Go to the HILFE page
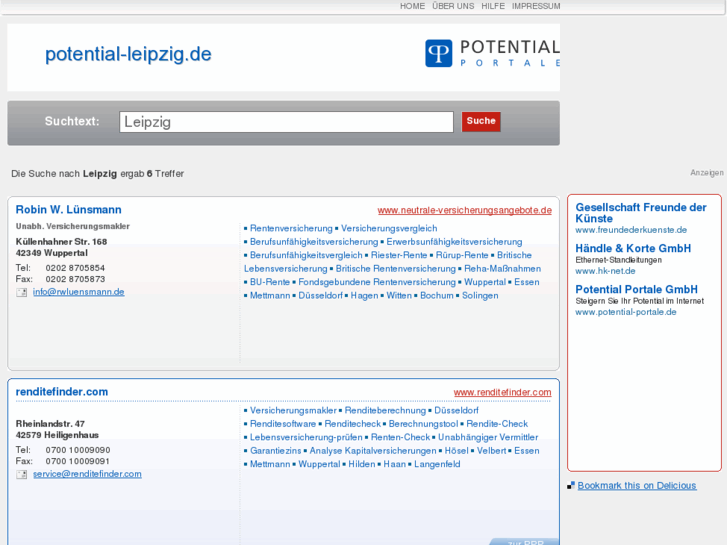This screenshot has width=727, height=545. 493,6
